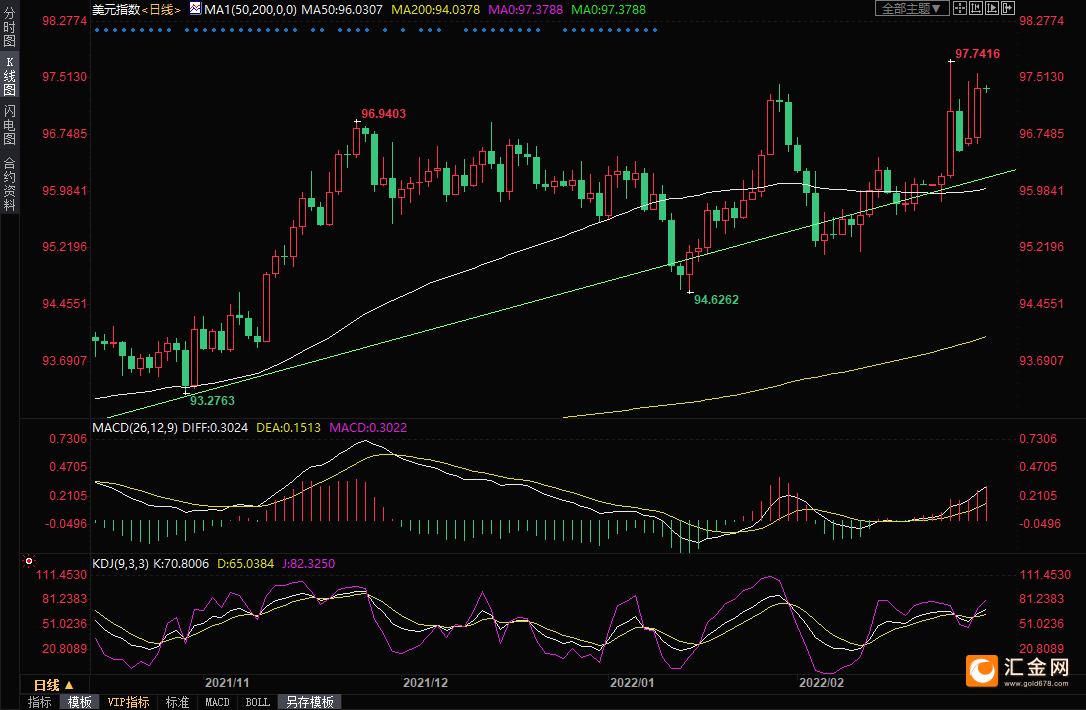Select the 模板 bottom tab
The height and width of the screenshot is (710, 1086).
(80, 702)
